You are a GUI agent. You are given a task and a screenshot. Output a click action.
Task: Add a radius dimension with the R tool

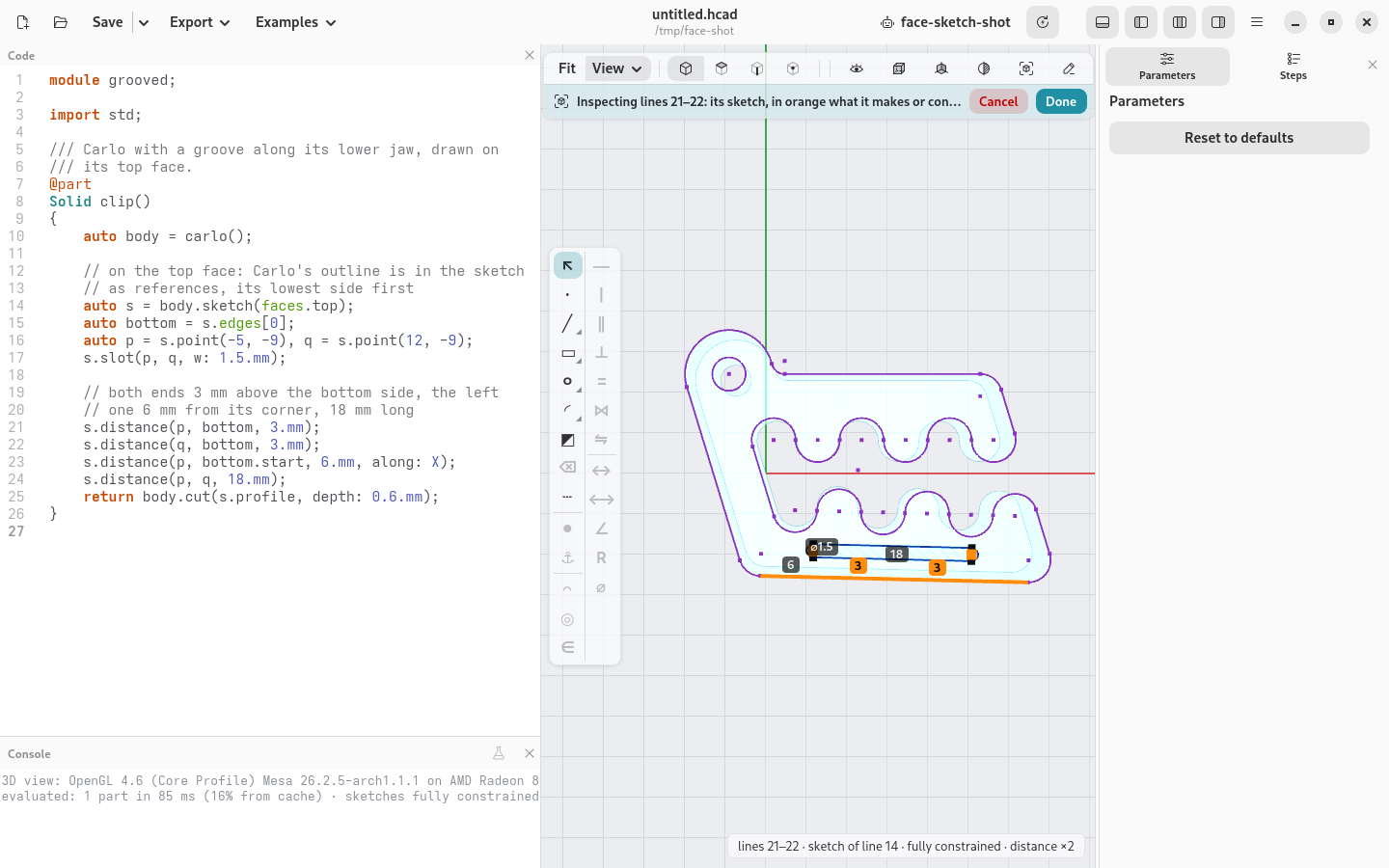point(601,557)
